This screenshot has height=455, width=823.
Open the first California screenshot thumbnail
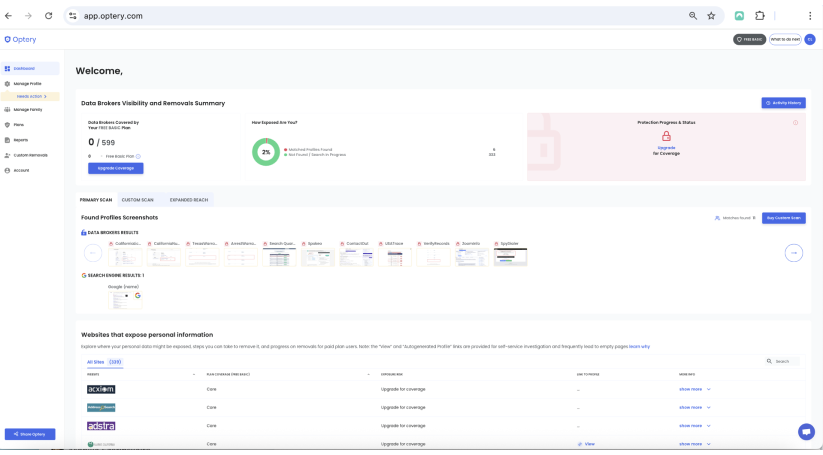pyautogui.click(x=125, y=257)
